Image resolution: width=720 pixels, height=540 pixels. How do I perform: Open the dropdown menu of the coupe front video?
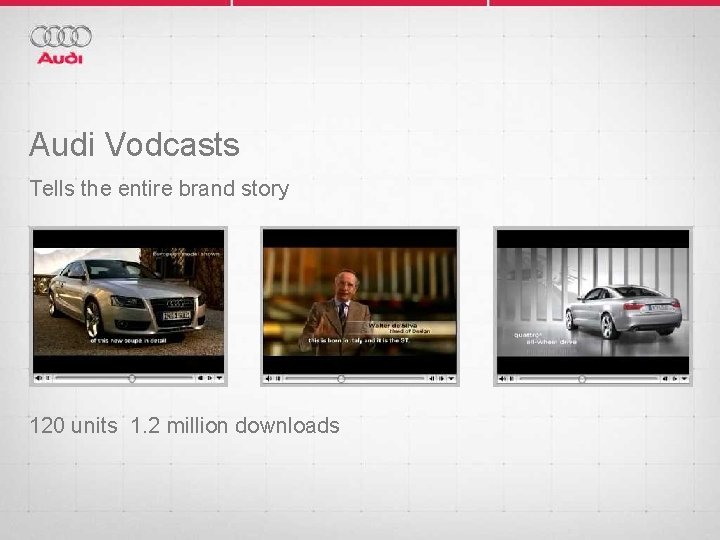(219, 378)
